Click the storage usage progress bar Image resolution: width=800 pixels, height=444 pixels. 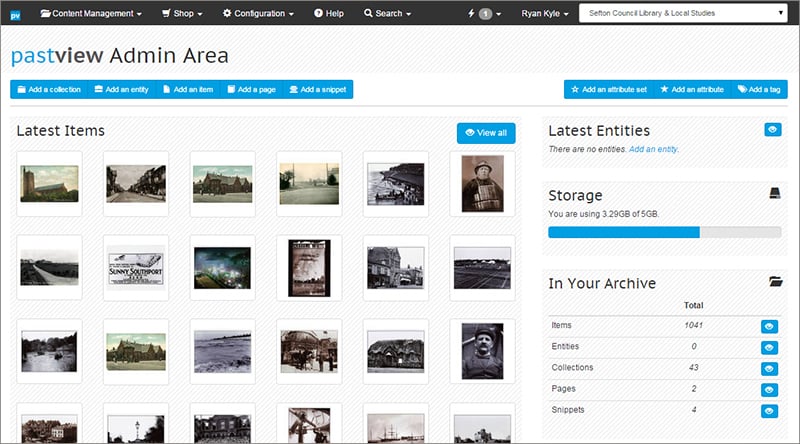664,232
